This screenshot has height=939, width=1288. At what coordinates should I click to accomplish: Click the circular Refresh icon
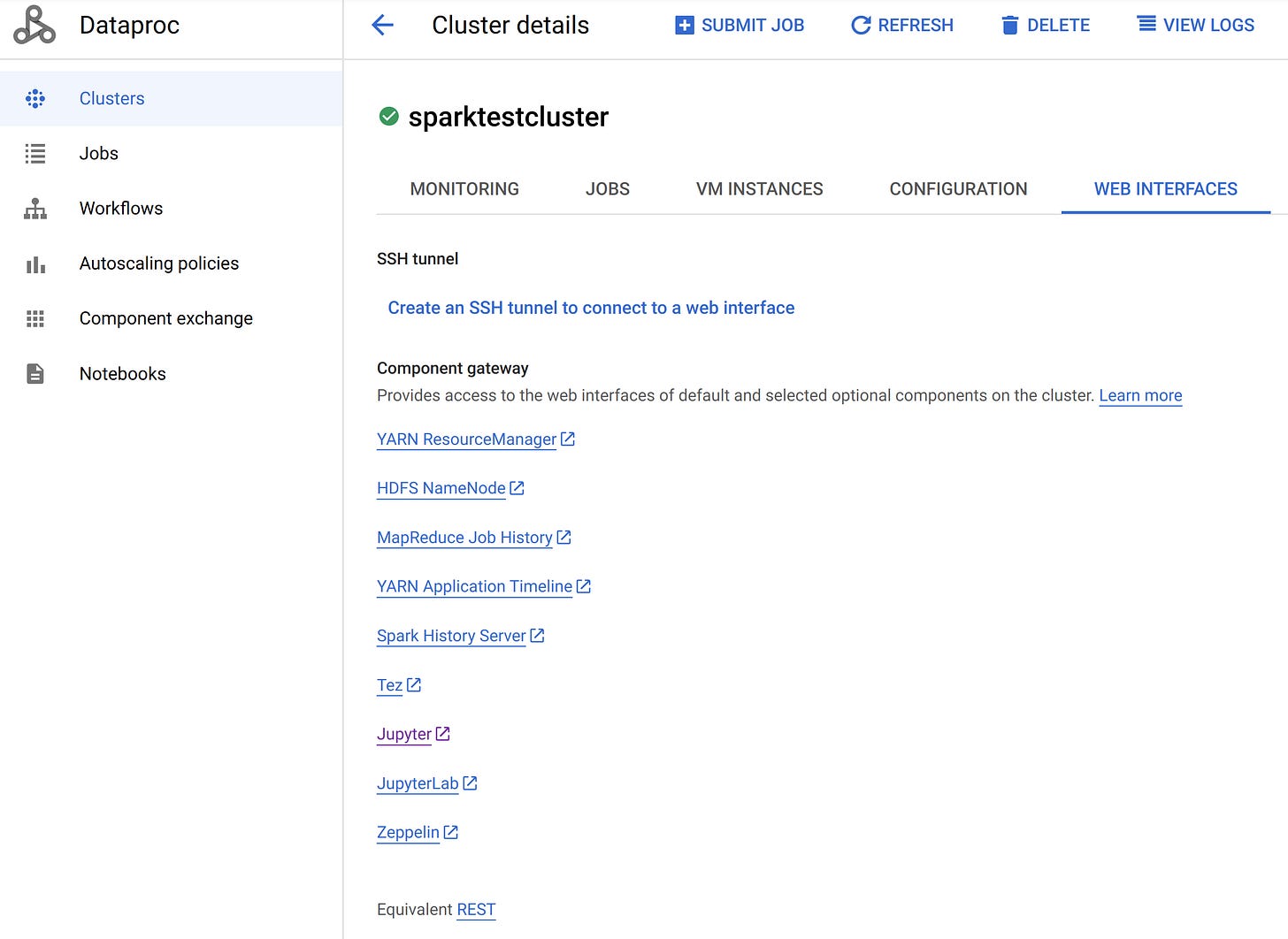tap(861, 26)
